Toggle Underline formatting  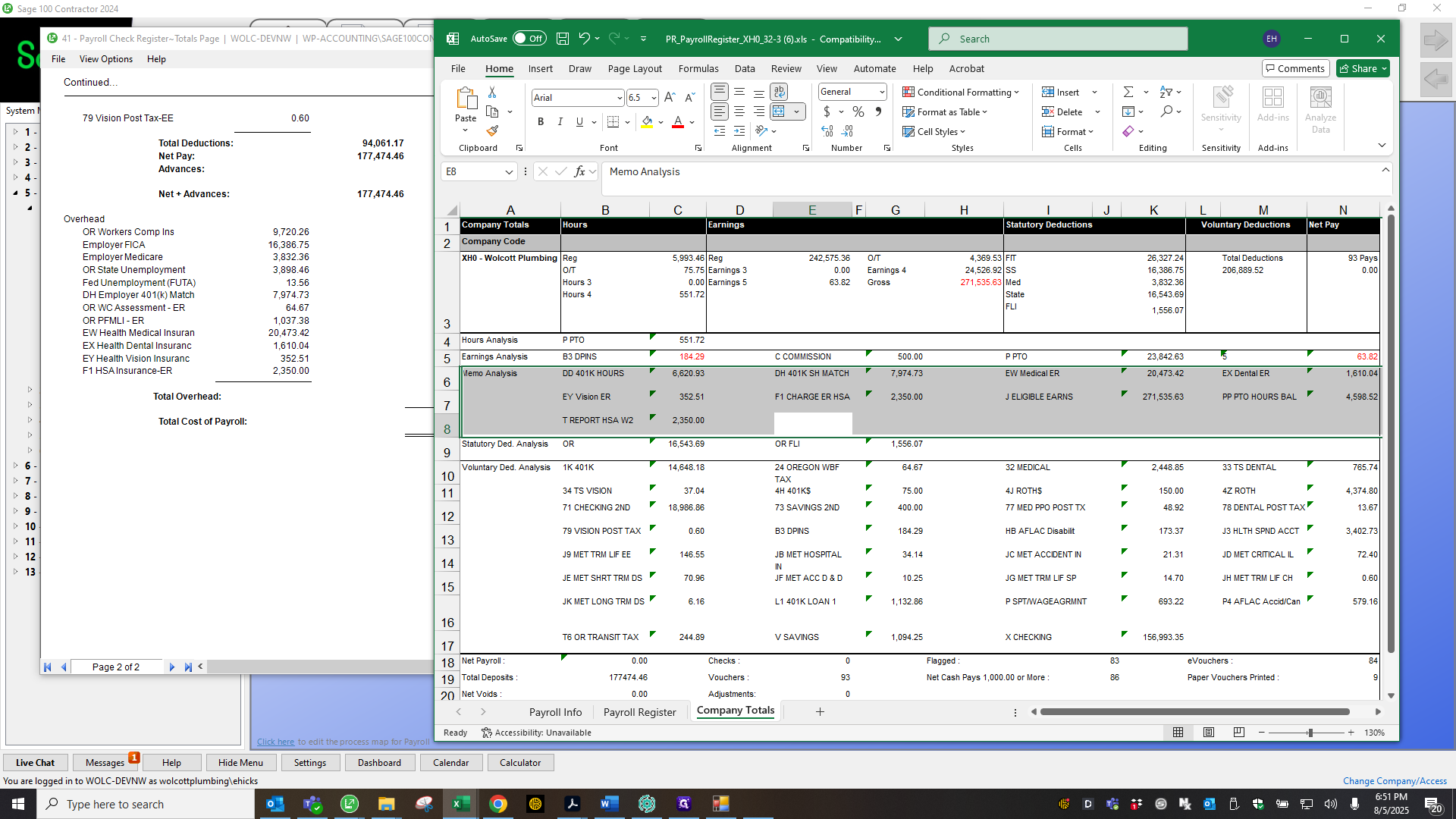(580, 122)
